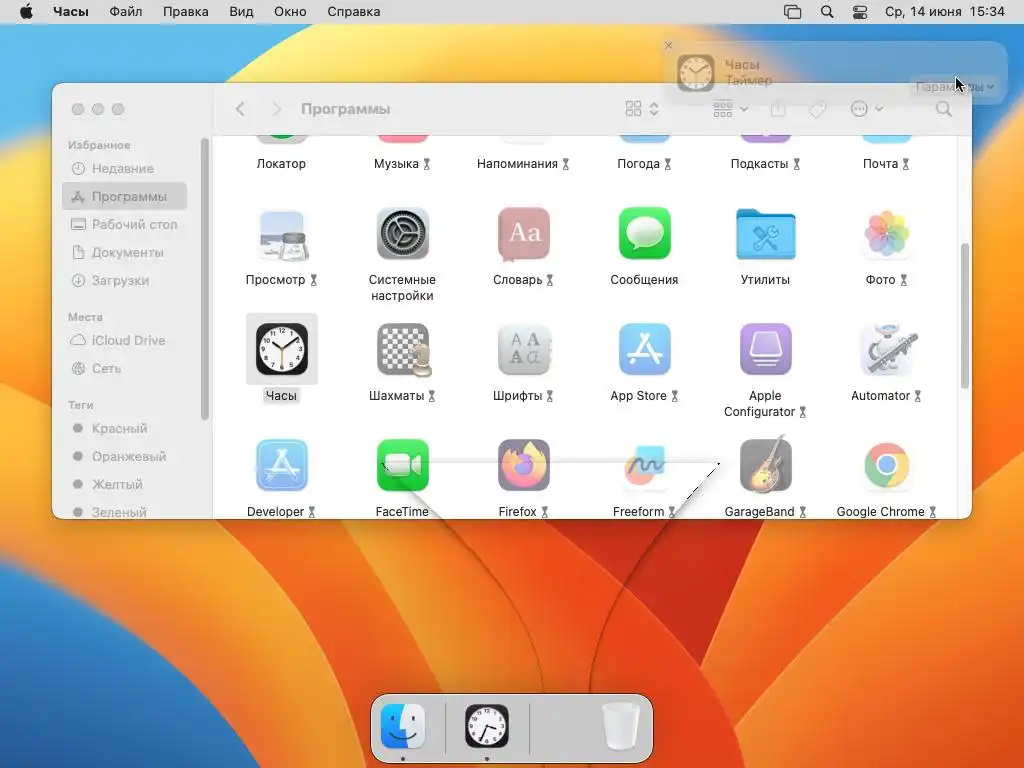Screen dimensions: 1024x768
Task: Open the Словарь dictionary icon
Action: coord(524,234)
